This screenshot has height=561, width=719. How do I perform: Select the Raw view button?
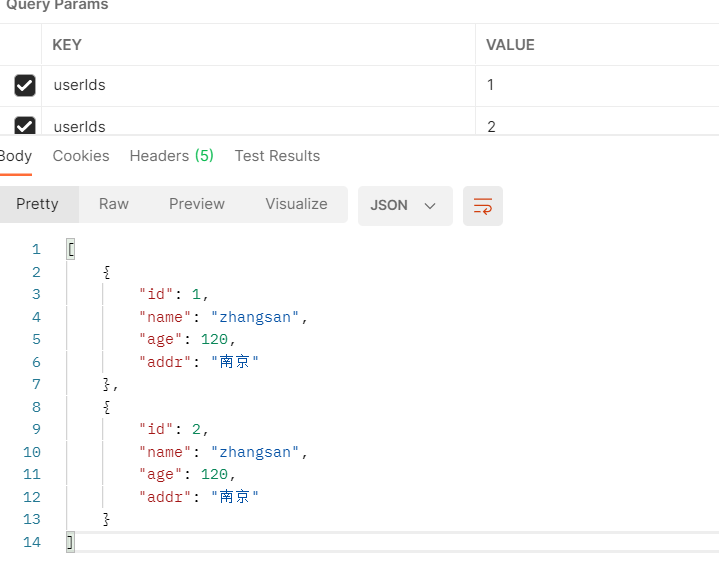pyautogui.click(x=114, y=204)
